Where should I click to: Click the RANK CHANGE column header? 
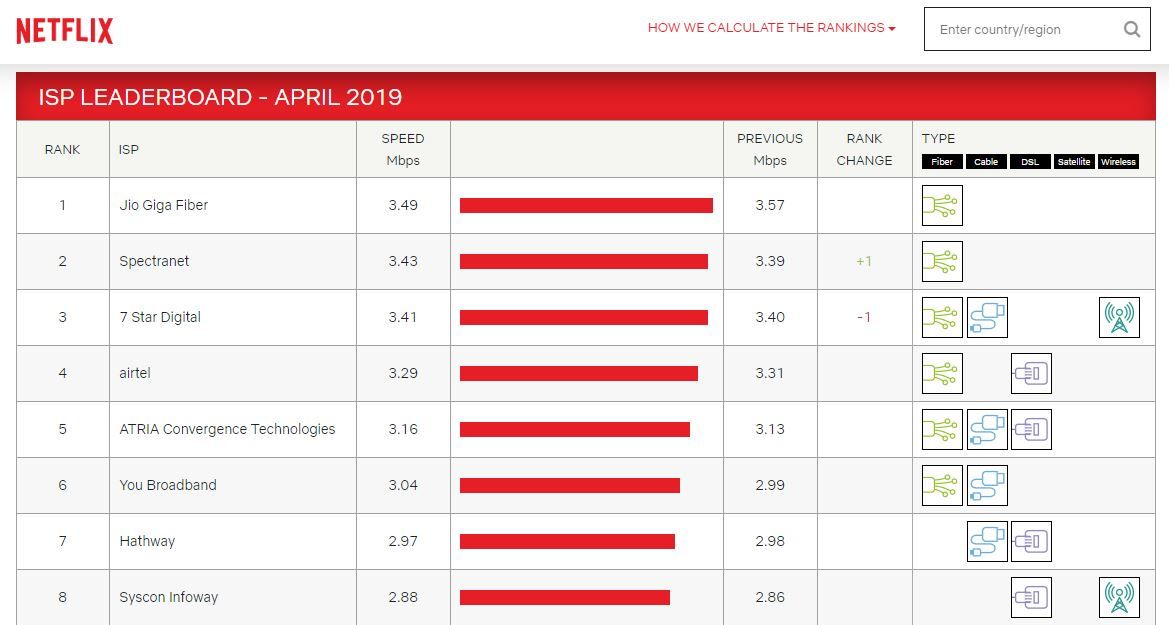tap(864, 149)
